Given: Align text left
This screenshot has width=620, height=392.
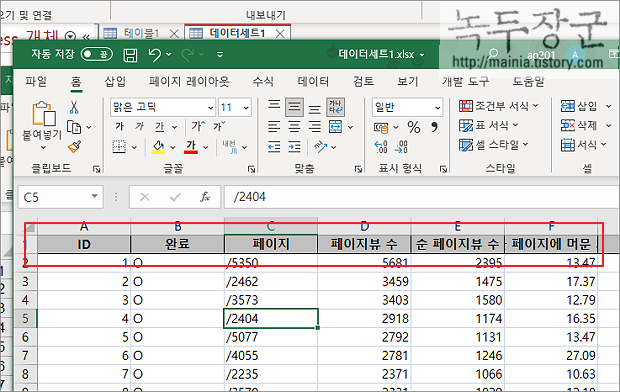Looking at the screenshot, I should (274, 127).
